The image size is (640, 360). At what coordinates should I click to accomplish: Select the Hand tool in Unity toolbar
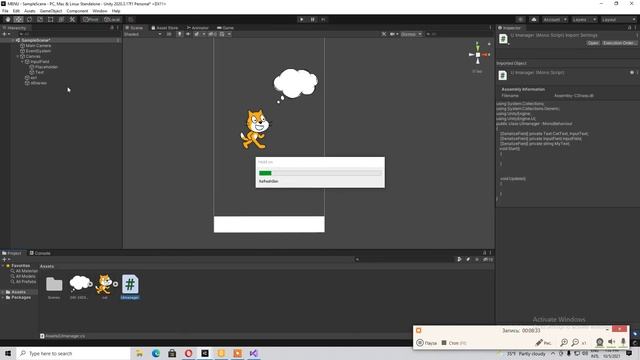8,19
